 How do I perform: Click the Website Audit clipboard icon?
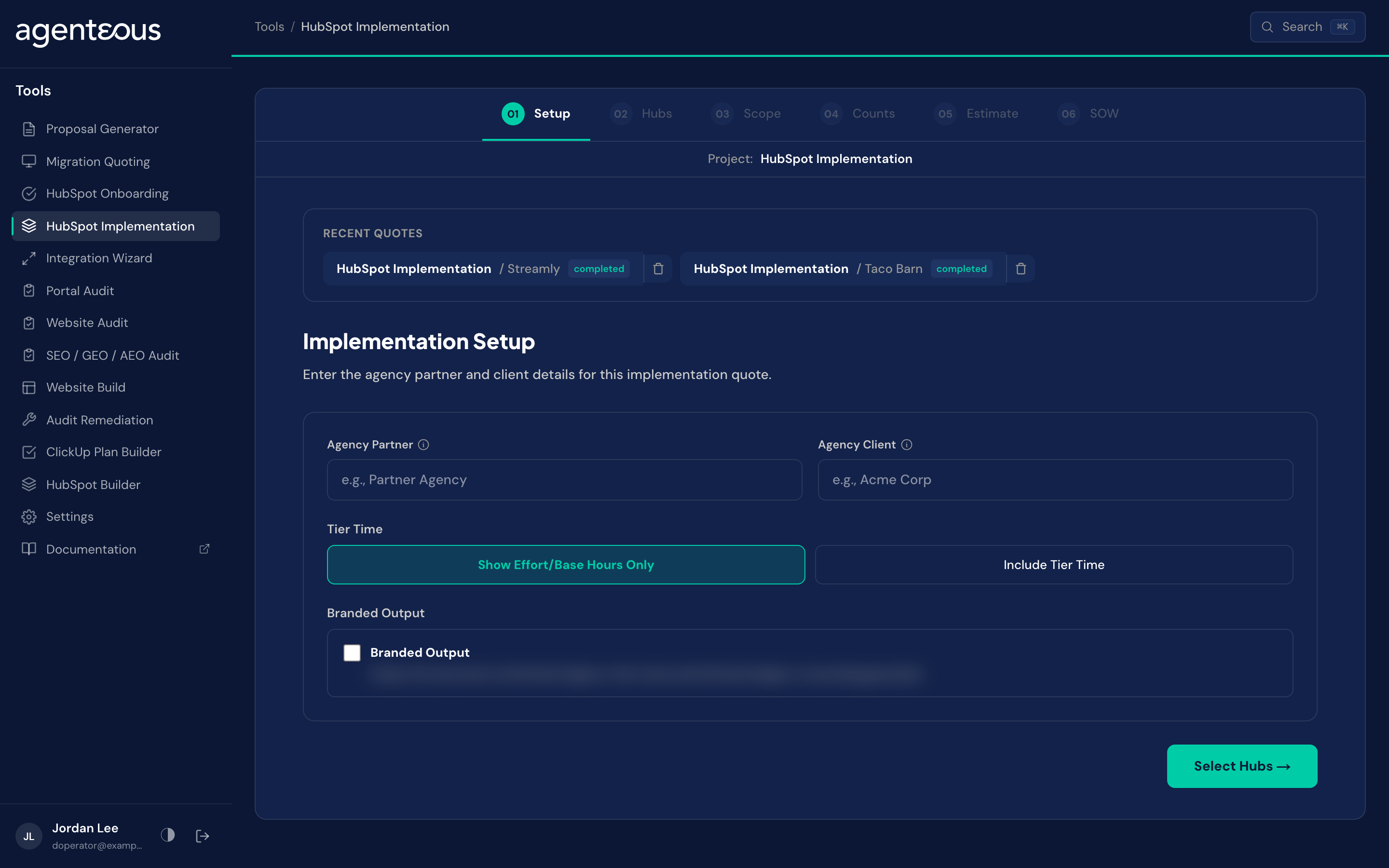[x=29, y=323]
